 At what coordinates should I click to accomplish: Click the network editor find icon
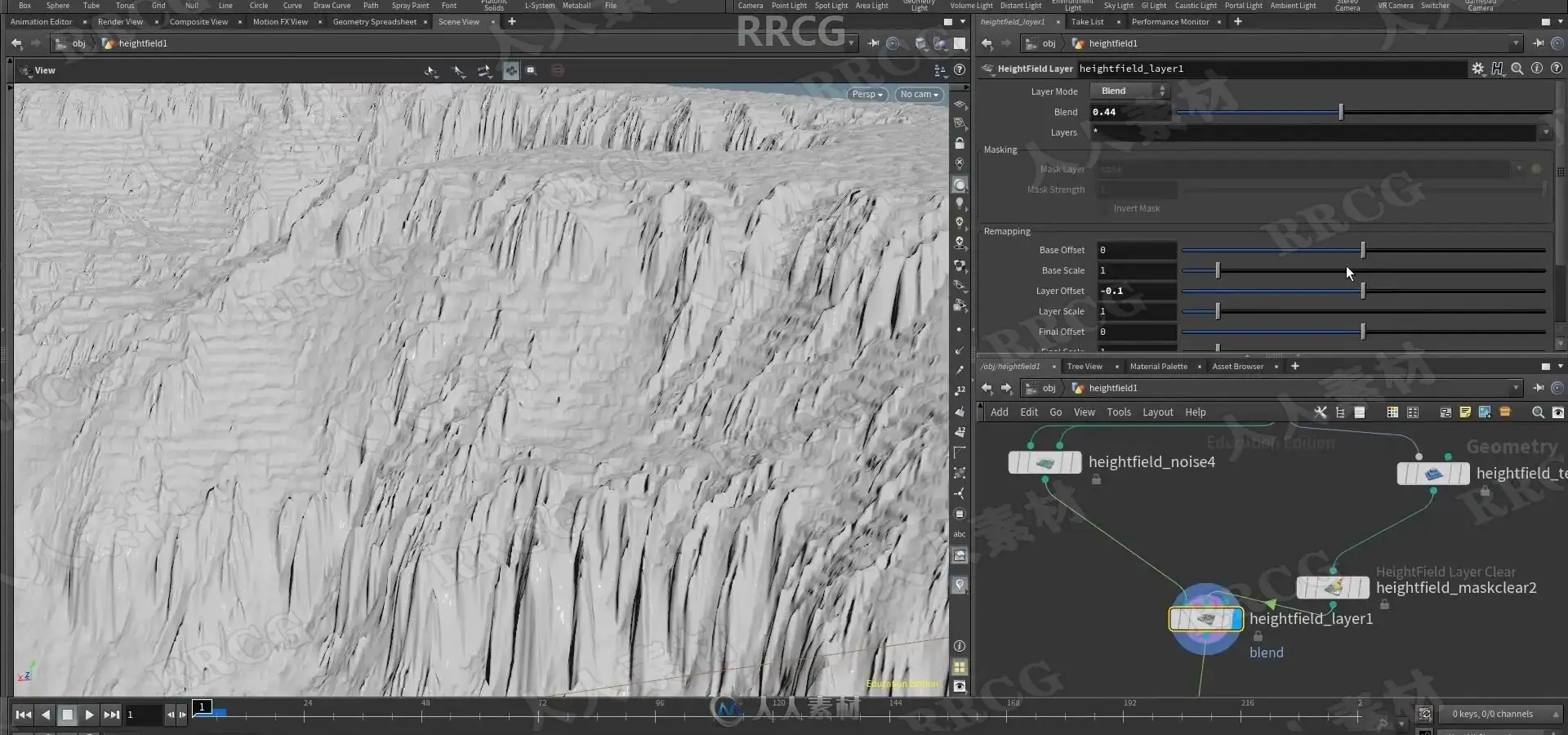[x=1538, y=412]
